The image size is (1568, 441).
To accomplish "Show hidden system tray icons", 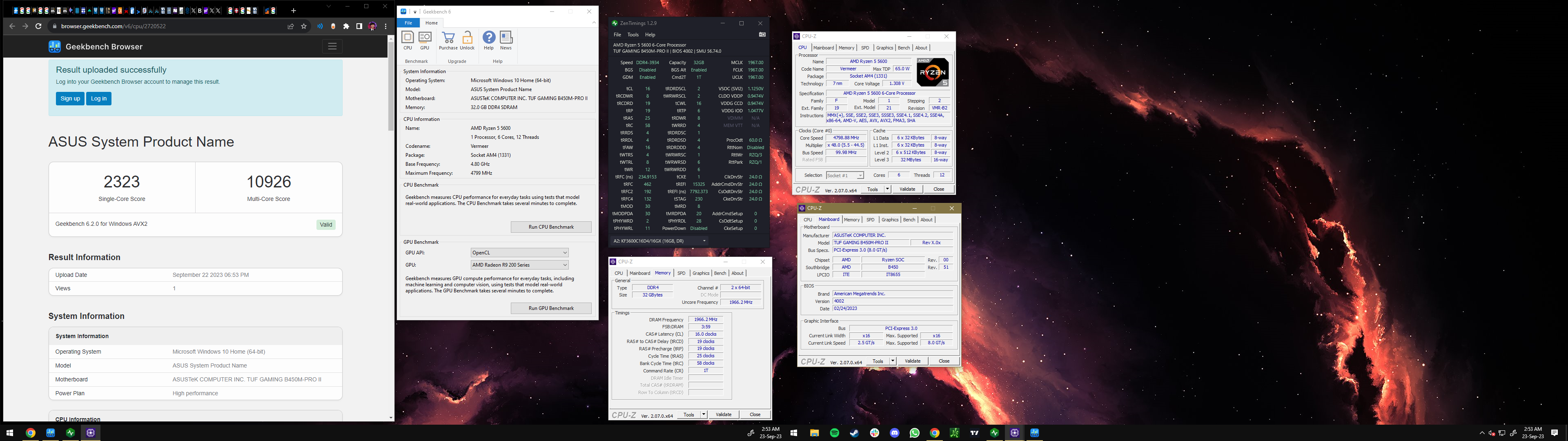I will (x=1482, y=433).
